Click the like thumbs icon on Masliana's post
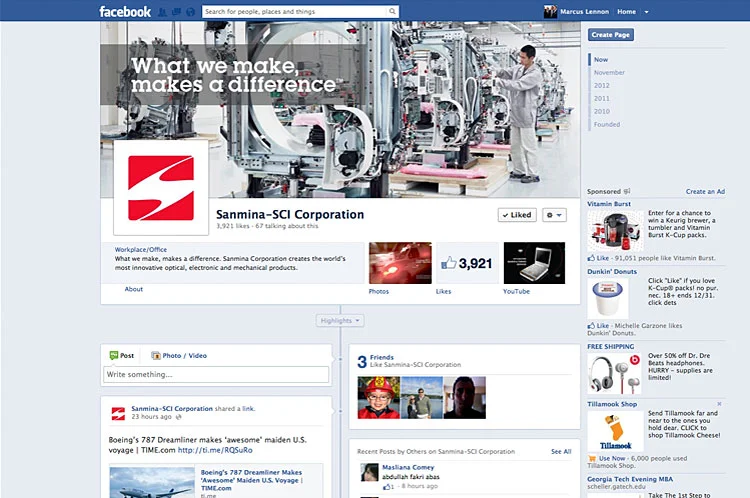The height and width of the screenshot is (498, 750). [386, 487]
